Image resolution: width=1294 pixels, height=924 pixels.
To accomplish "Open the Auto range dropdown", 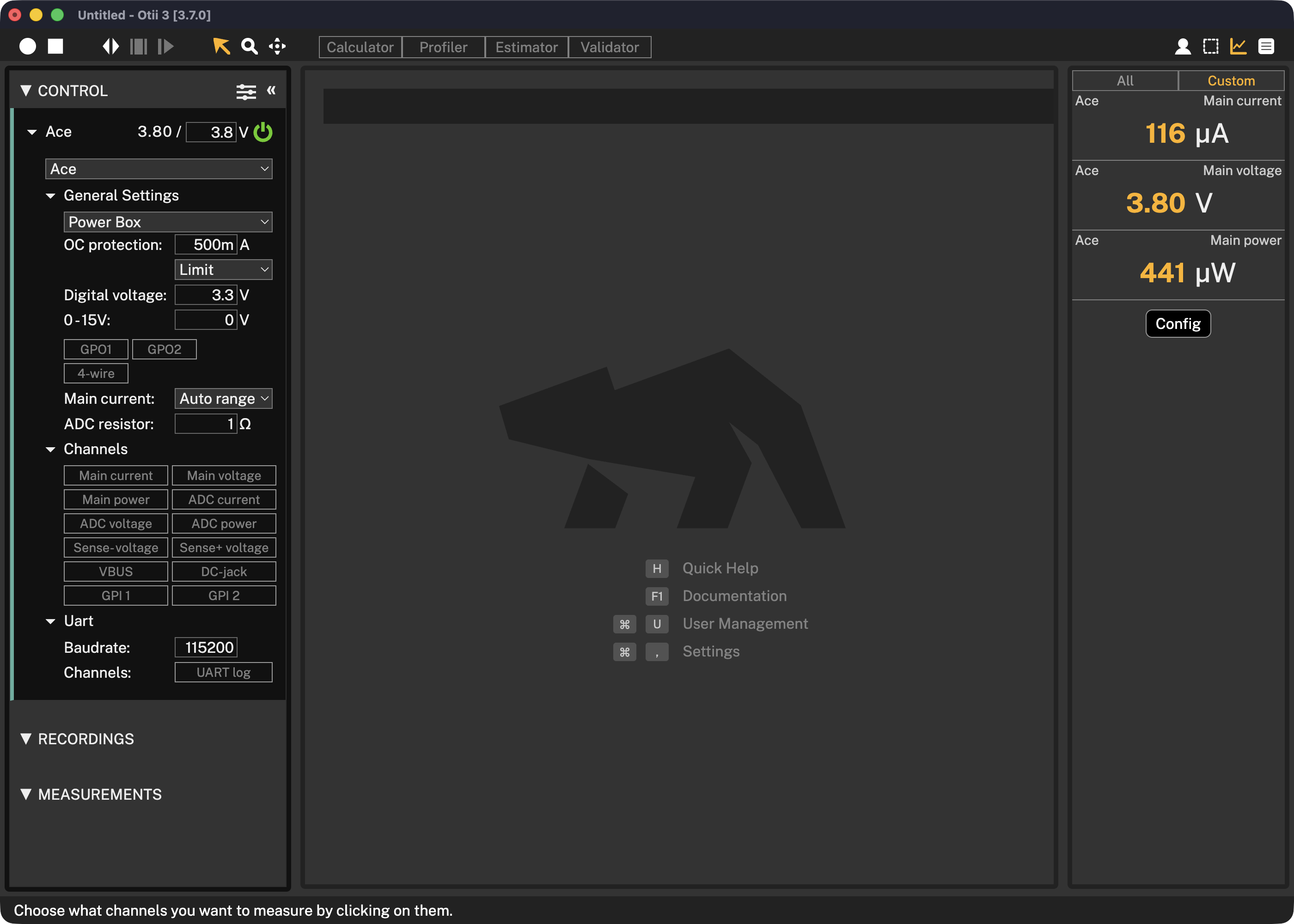I will [x=224, y=399].
